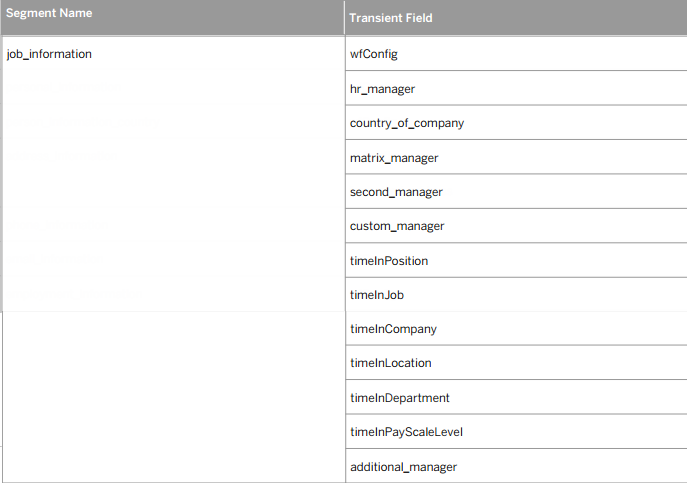Select the timeInDepartment cell
This screenshot has height=483, width=687.
(x=516, y=398)
